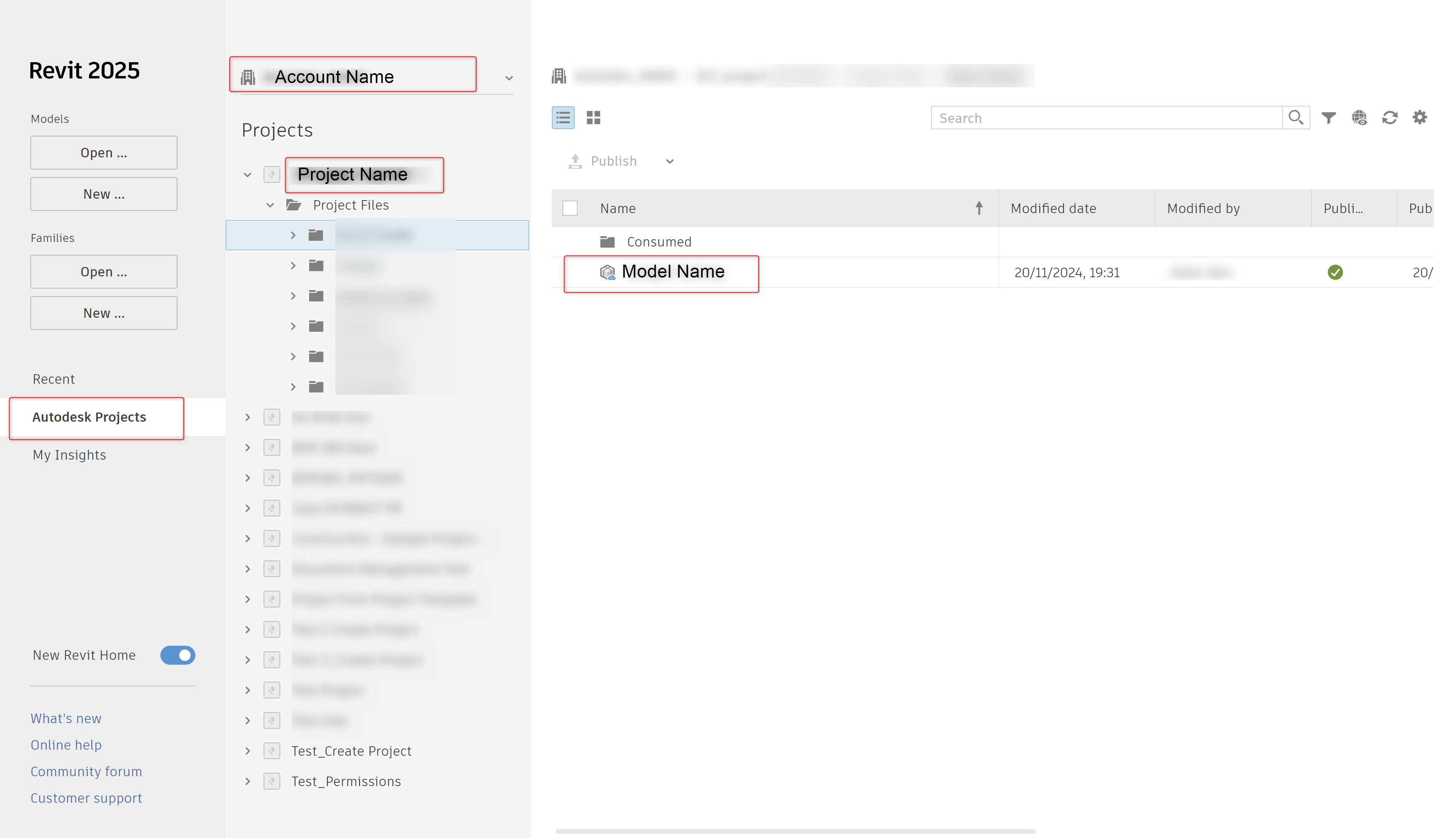Expand the Test_Create Project node

pyautogui.click(x=247, y=750)
